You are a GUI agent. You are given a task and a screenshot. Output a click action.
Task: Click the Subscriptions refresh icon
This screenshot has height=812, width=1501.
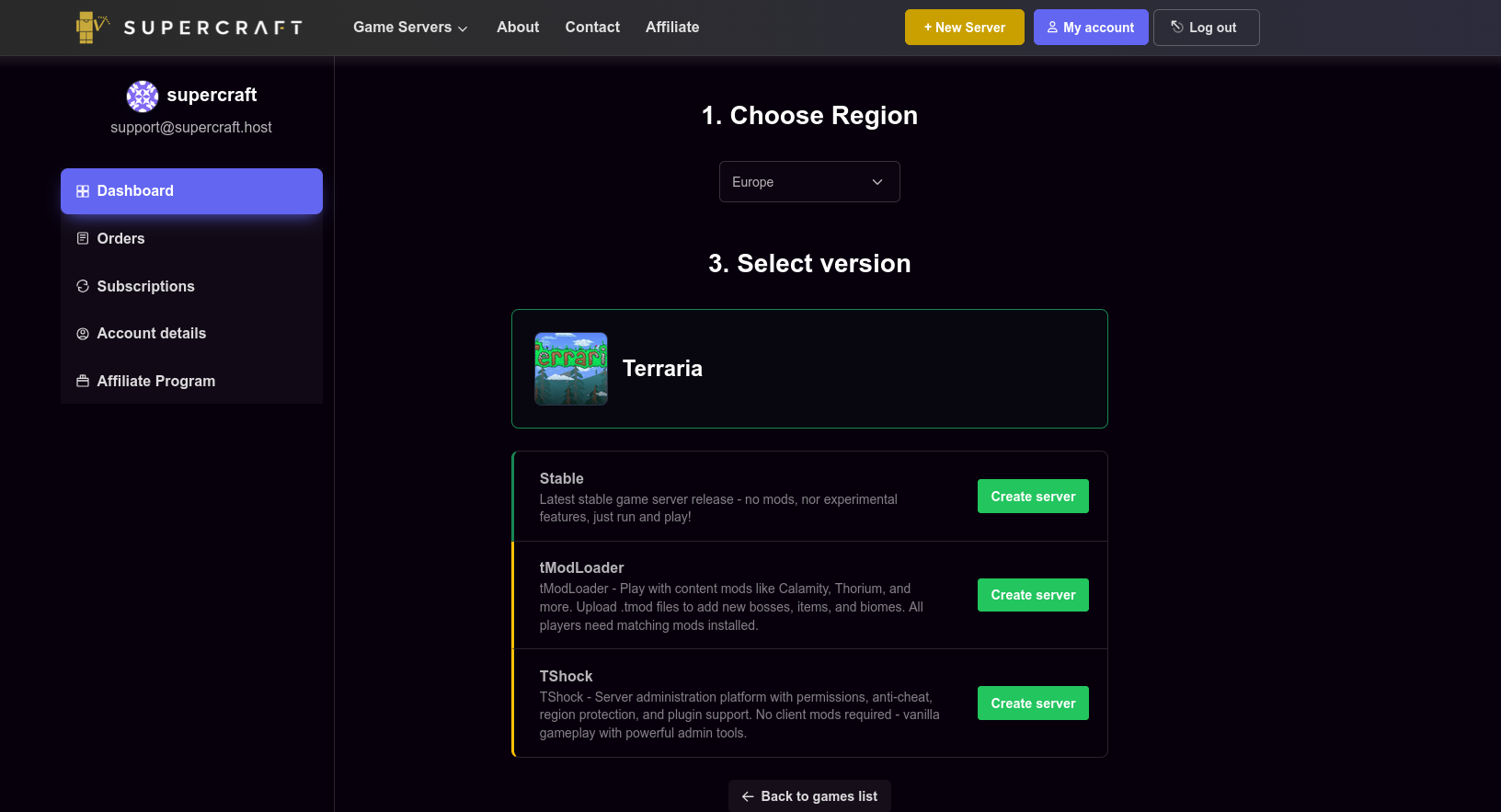pos(83,286)
